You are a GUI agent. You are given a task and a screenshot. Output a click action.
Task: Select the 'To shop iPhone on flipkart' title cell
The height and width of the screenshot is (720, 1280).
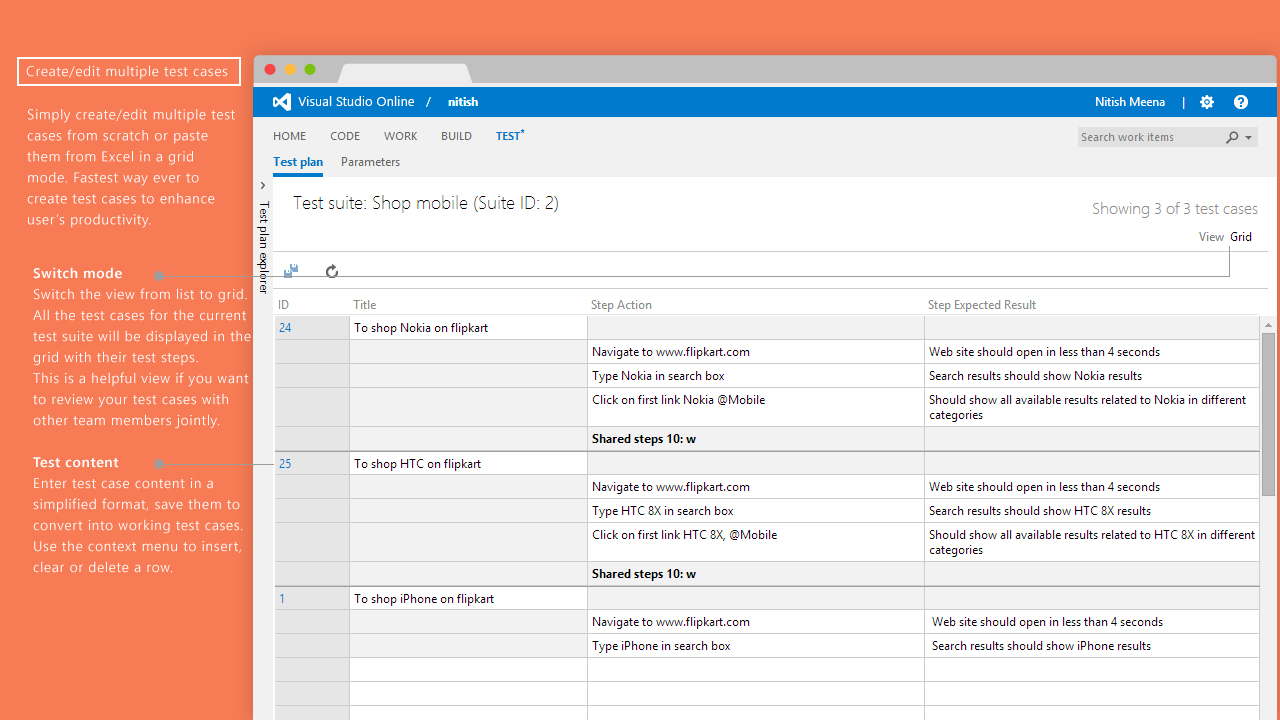pyautogui.click(x=468, y=599)
